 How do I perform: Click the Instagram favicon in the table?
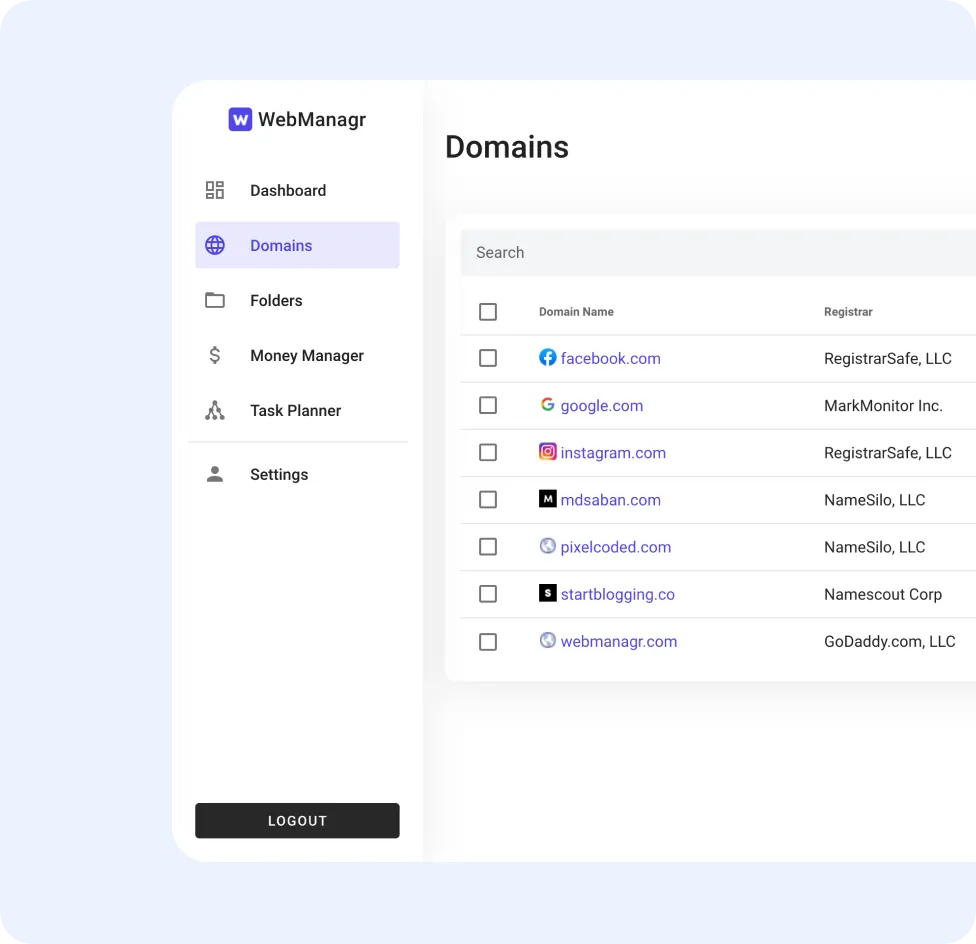point(547,452)
